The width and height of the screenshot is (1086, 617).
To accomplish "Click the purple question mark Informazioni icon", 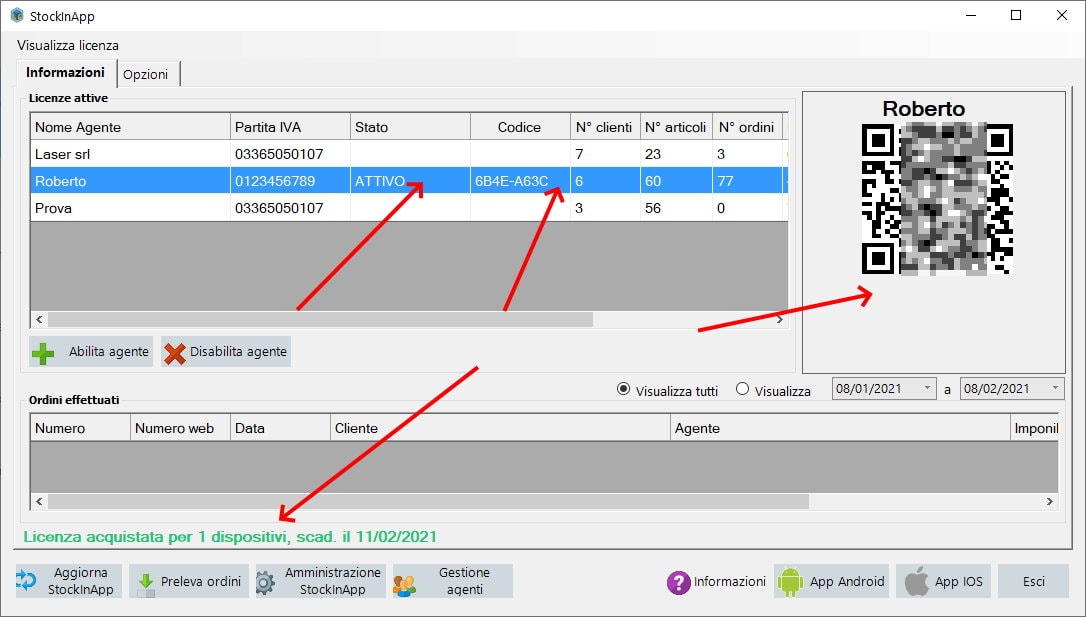I will click(x=678, y=582).
